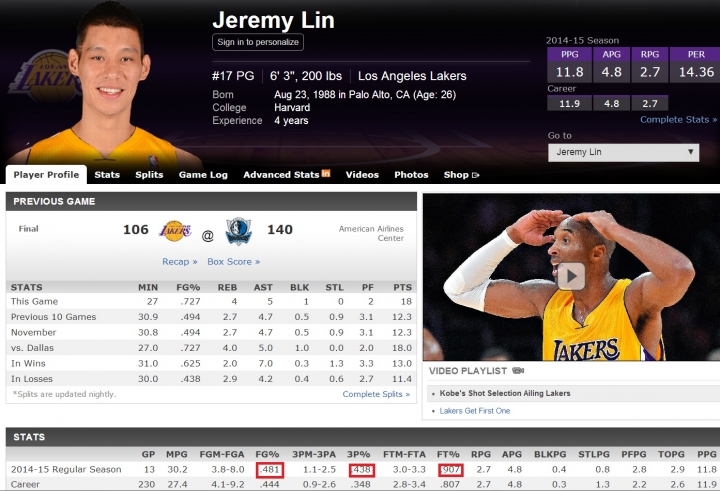Screen dimensions: 720x491
Task: Follow the Complete Stats link
Action: pyautogui.click(x=679, y=119)
